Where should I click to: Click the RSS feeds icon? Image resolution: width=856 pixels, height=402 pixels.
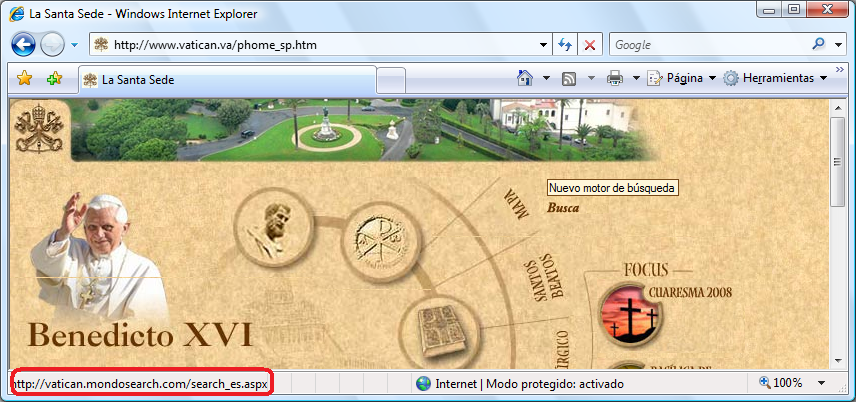(x=569, y=79)
